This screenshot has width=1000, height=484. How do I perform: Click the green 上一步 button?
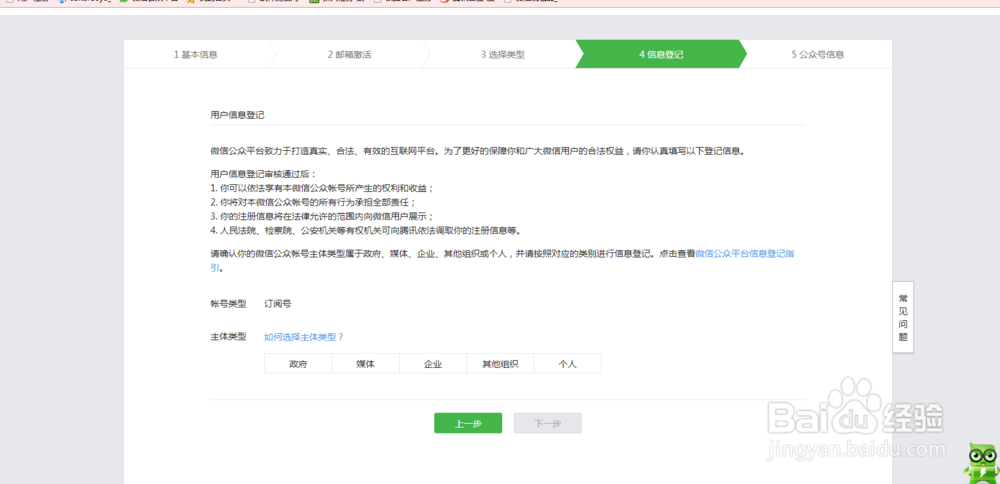pyautogui.click(x=468, y=423)
